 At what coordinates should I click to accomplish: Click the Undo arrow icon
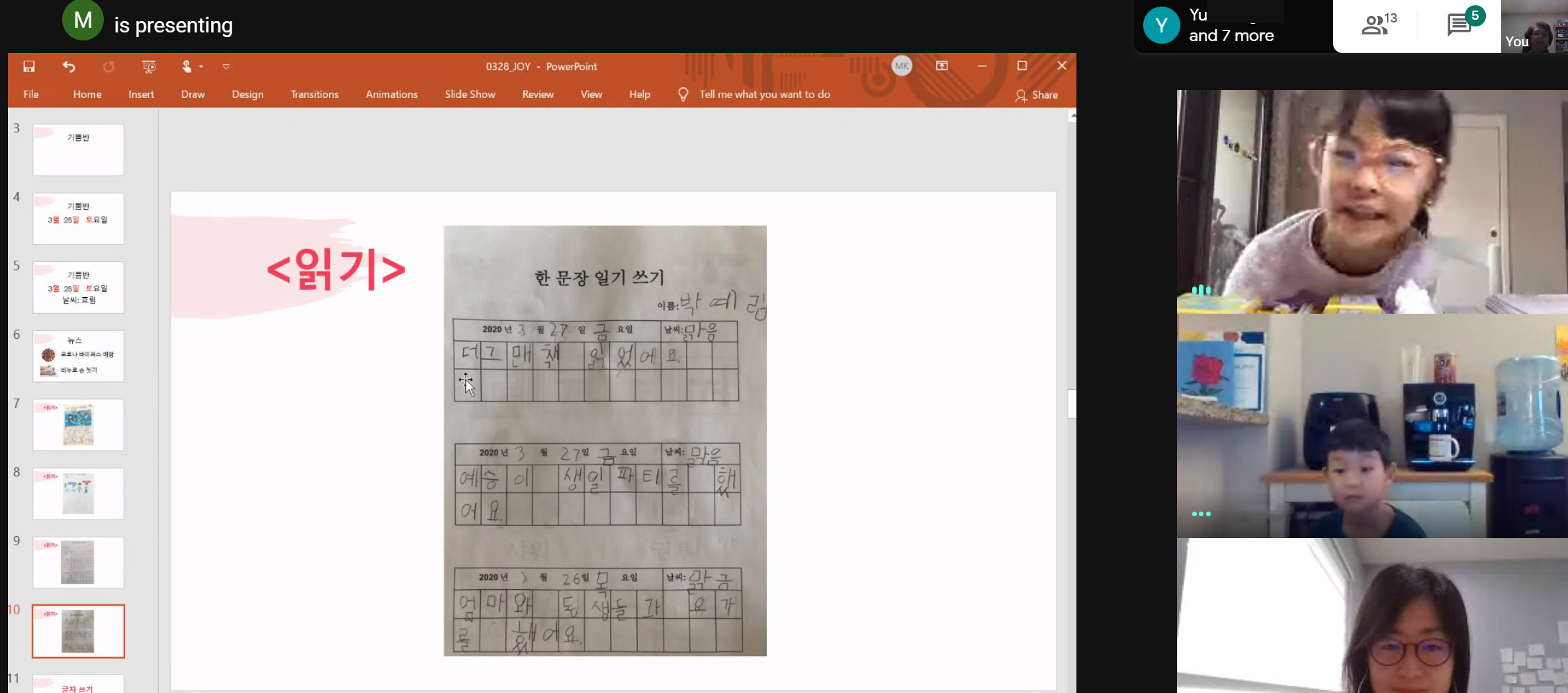[69, 66]
